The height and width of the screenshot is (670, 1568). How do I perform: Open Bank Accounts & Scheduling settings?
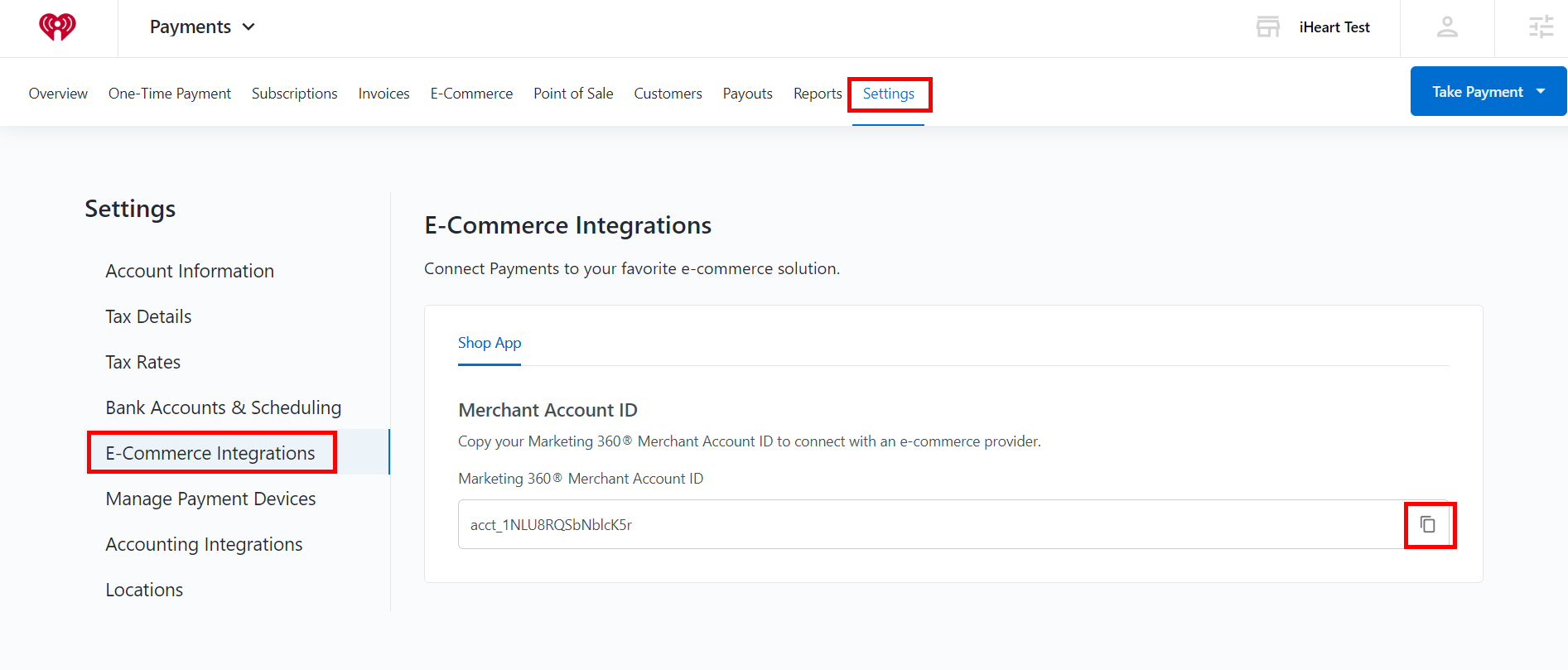point(224,407)
